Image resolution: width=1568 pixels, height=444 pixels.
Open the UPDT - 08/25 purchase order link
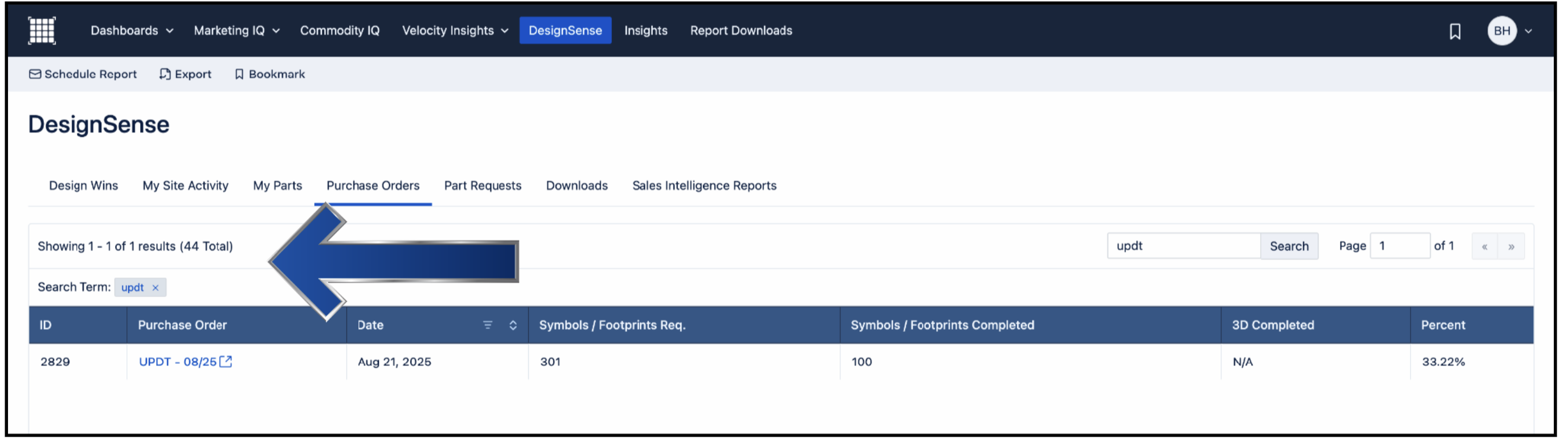(x=178, y=362)
